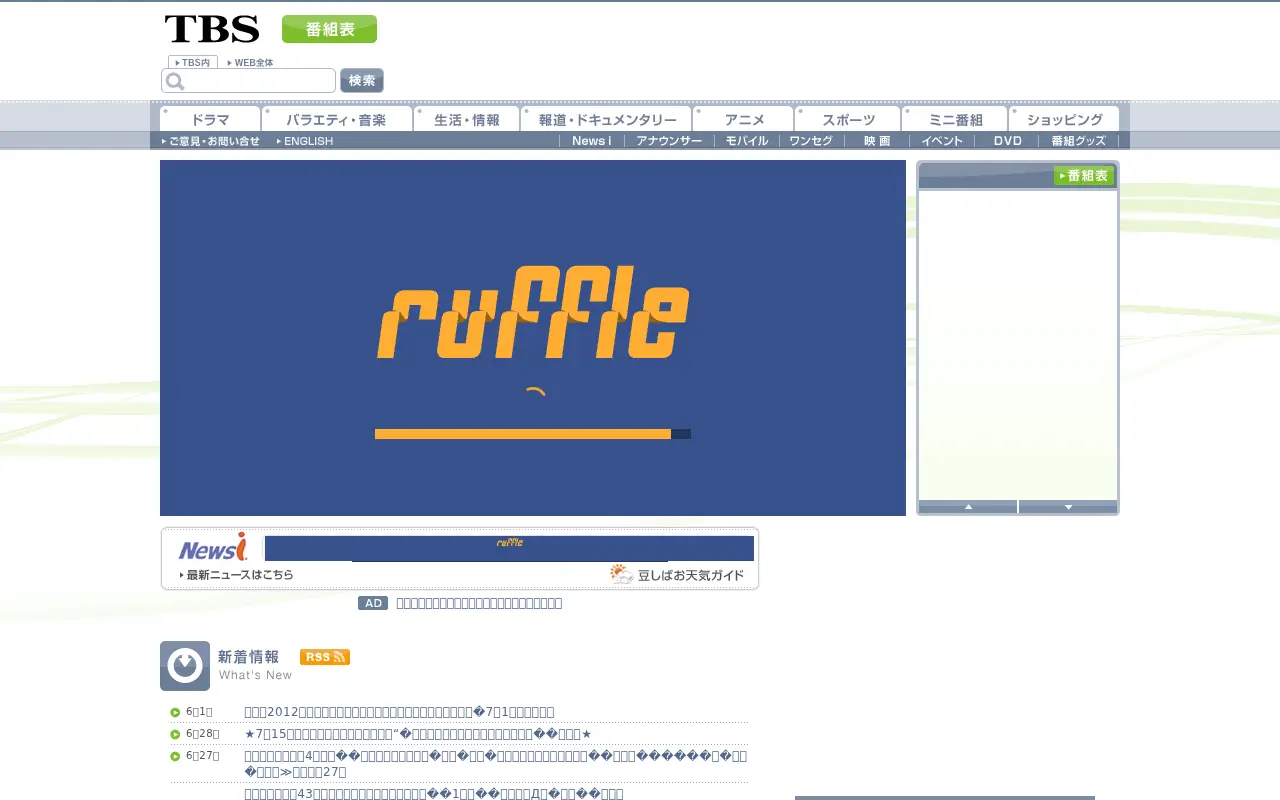
Task: Select the WEB全体 search scope tab
Action: 250,62
